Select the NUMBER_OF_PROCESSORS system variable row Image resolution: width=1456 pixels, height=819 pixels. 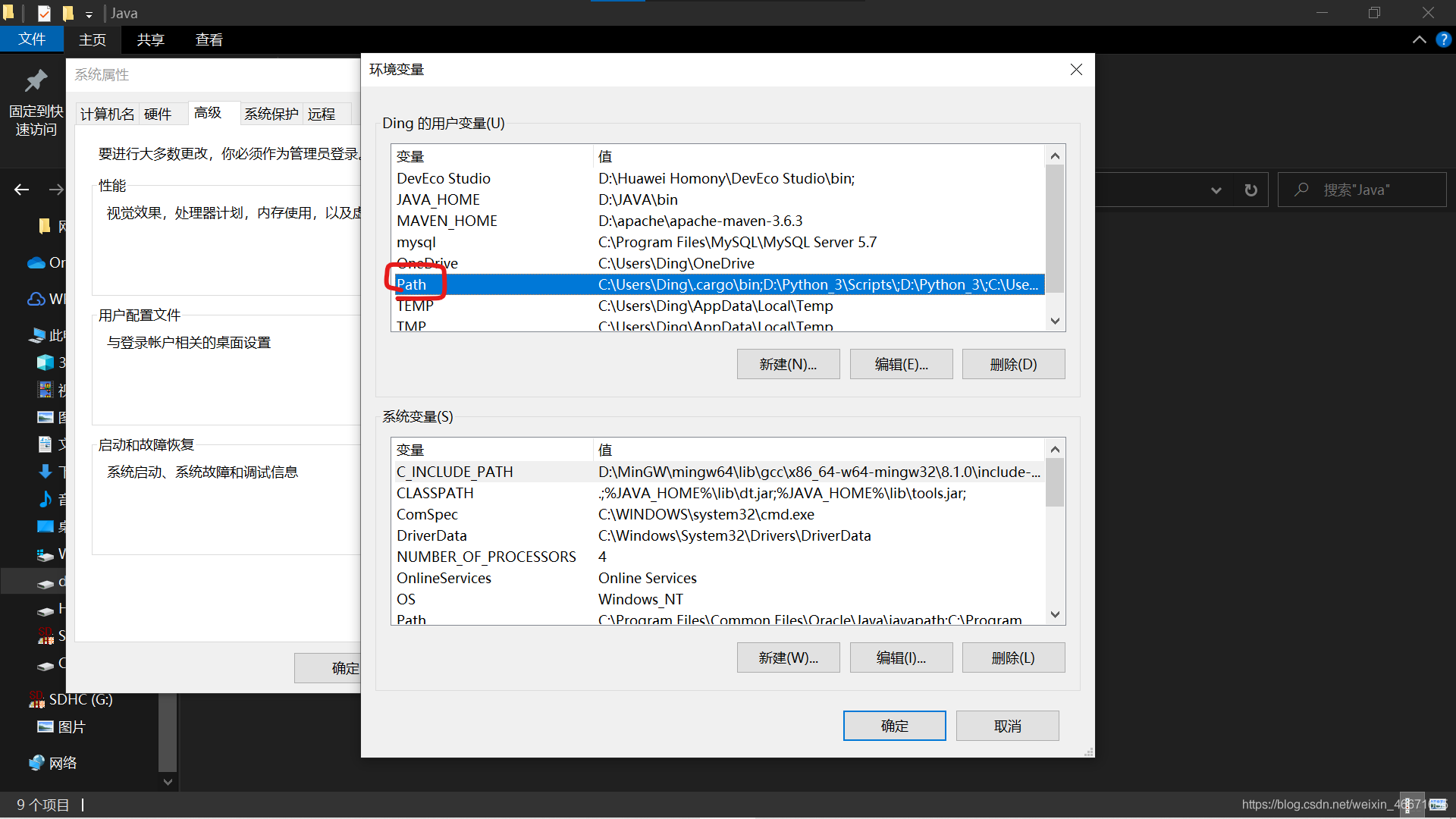(x=718, y=557)
